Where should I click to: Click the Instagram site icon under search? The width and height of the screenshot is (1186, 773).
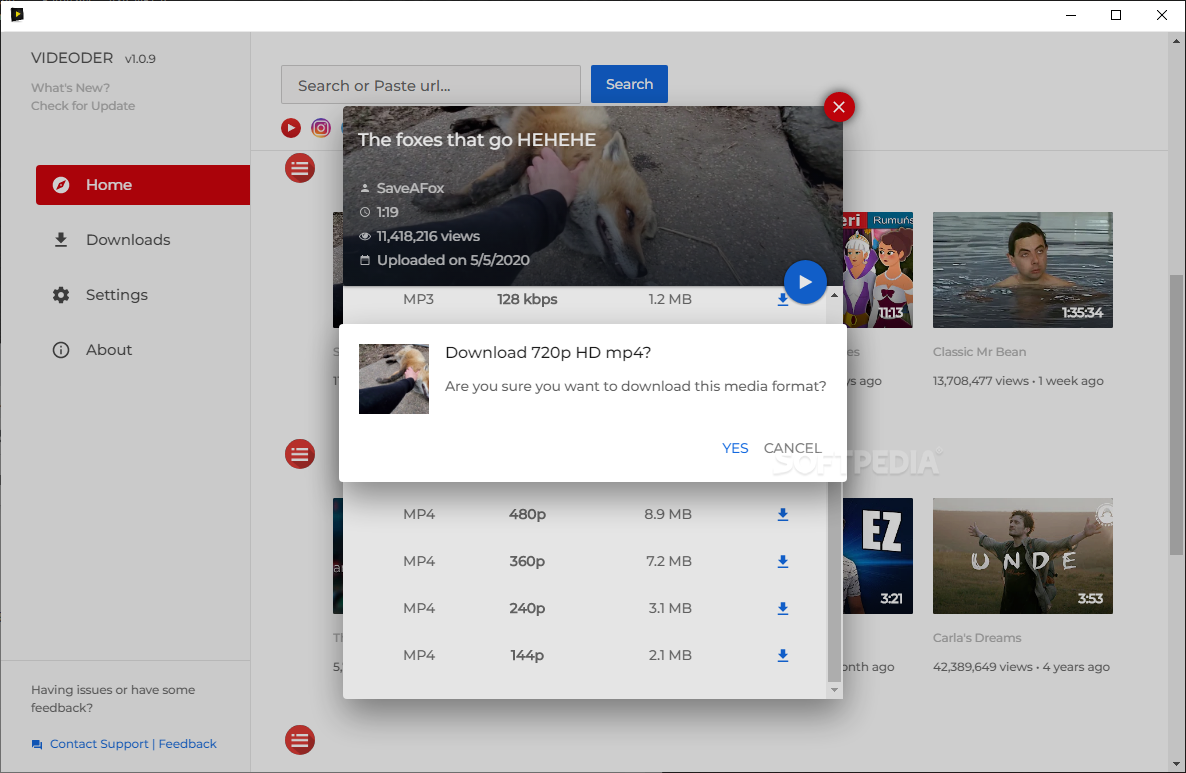pyautogui.click(x=321, y=128)
